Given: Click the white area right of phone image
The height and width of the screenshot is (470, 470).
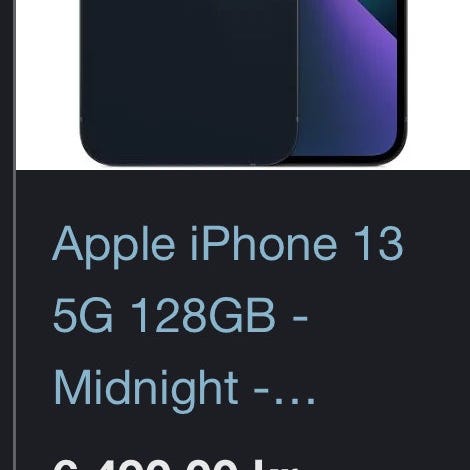Looking at the screenshot, I should point(439,83).
